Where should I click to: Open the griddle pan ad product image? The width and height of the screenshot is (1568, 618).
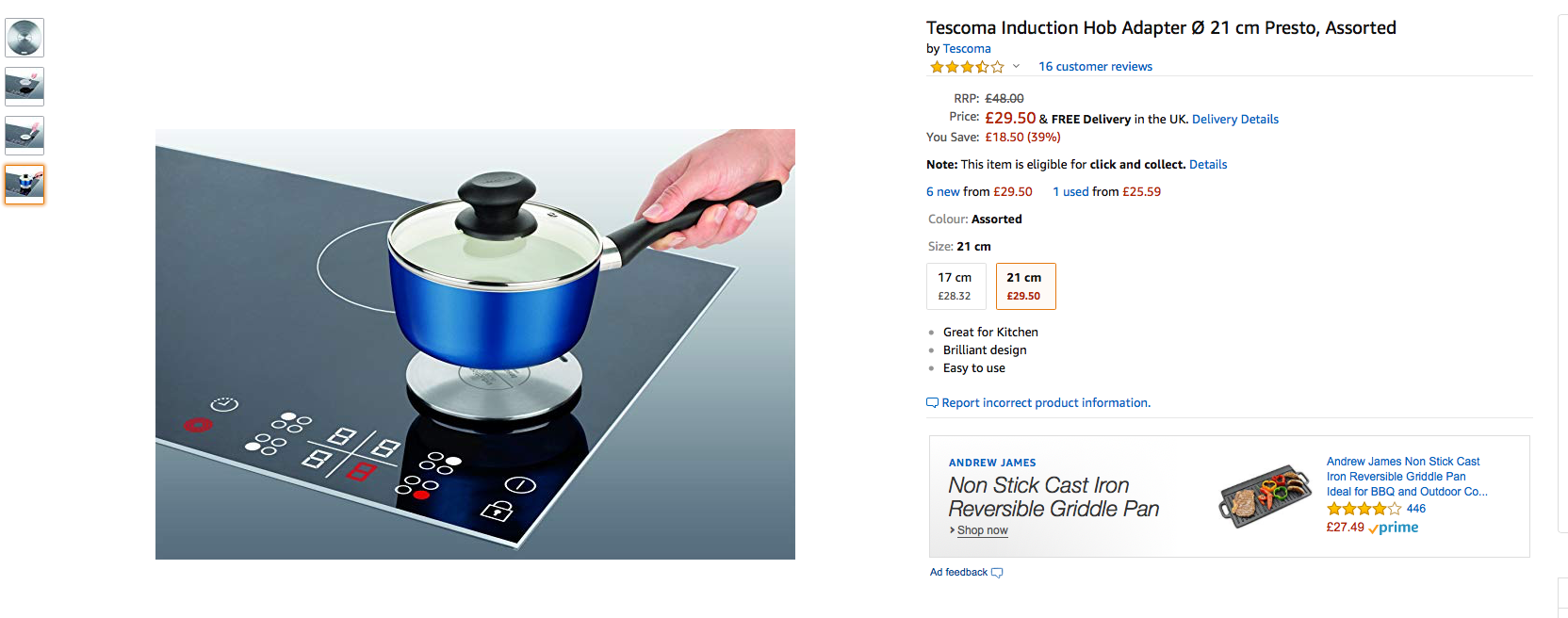1266,495
